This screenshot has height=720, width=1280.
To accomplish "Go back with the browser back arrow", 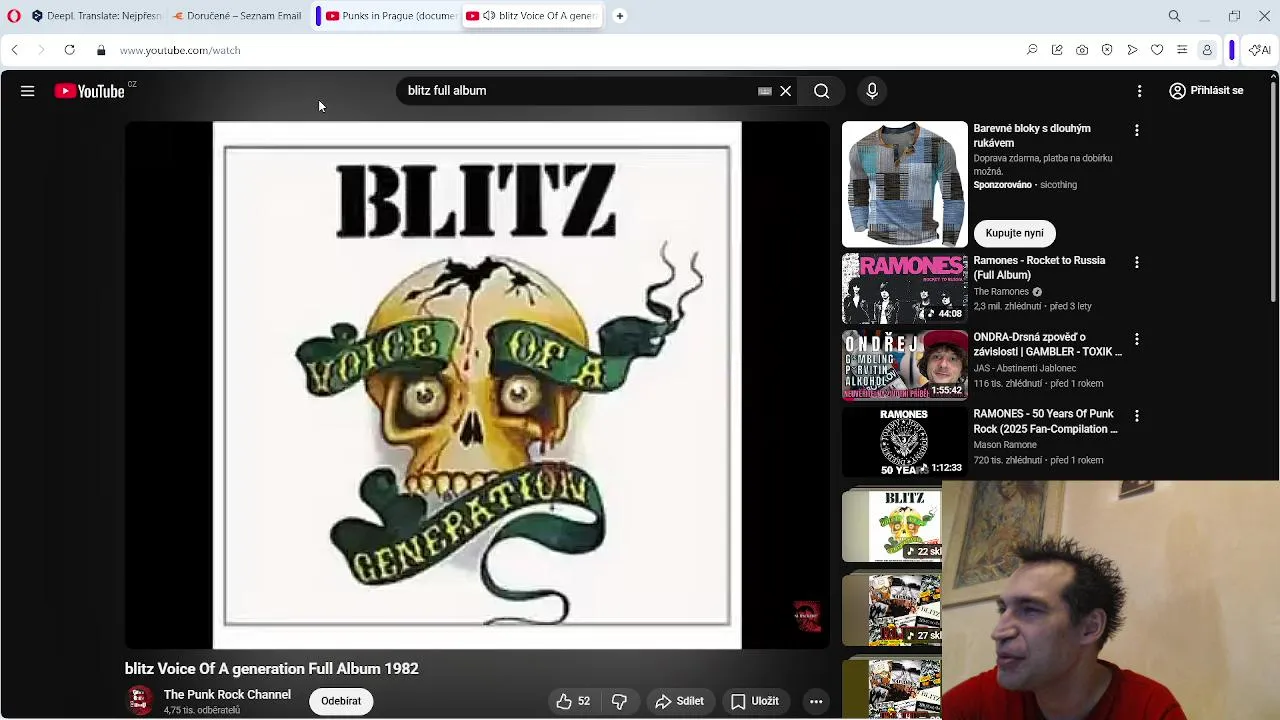I will coord(15,50).
